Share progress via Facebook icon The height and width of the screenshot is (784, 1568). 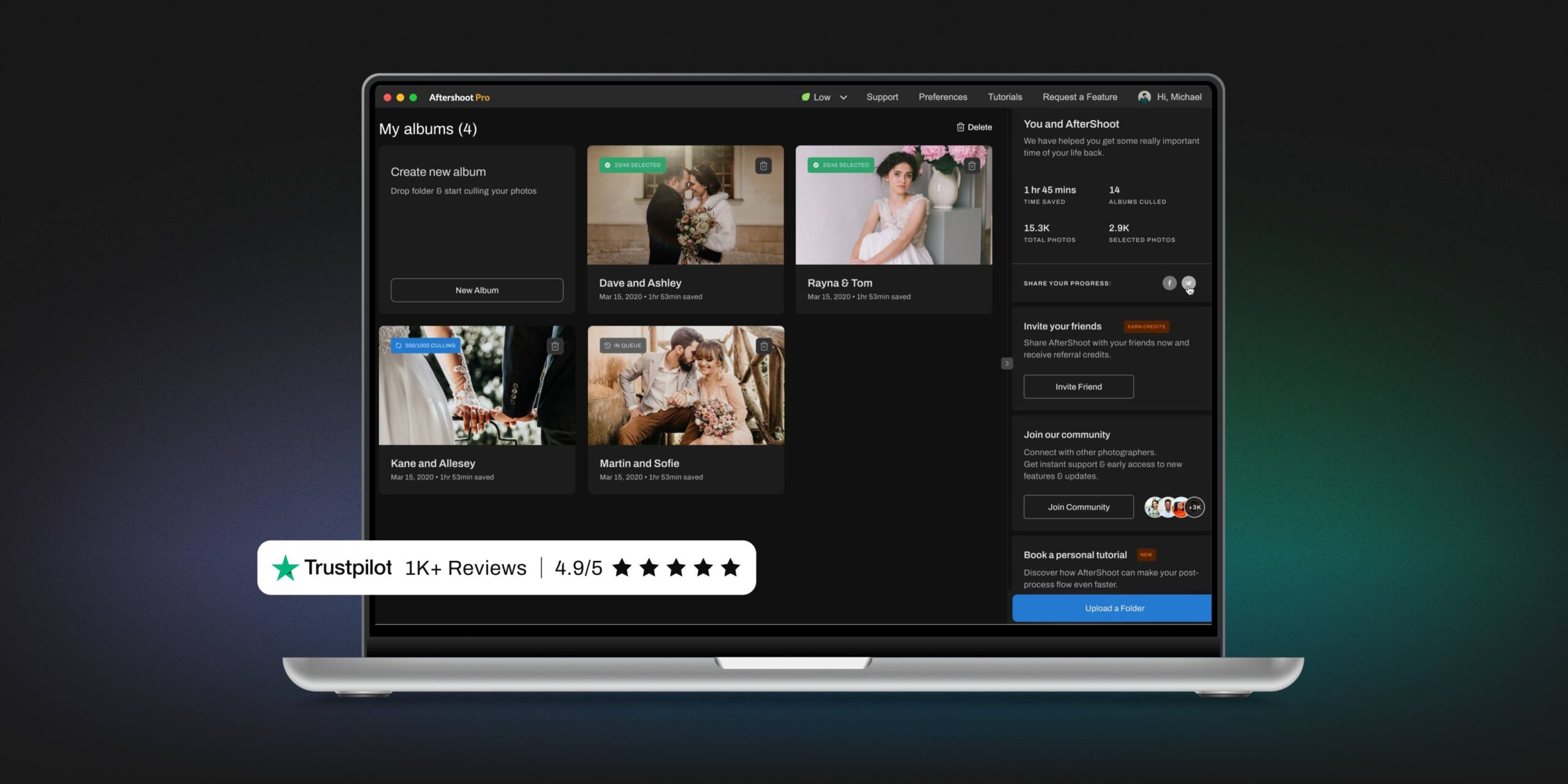1169,283
